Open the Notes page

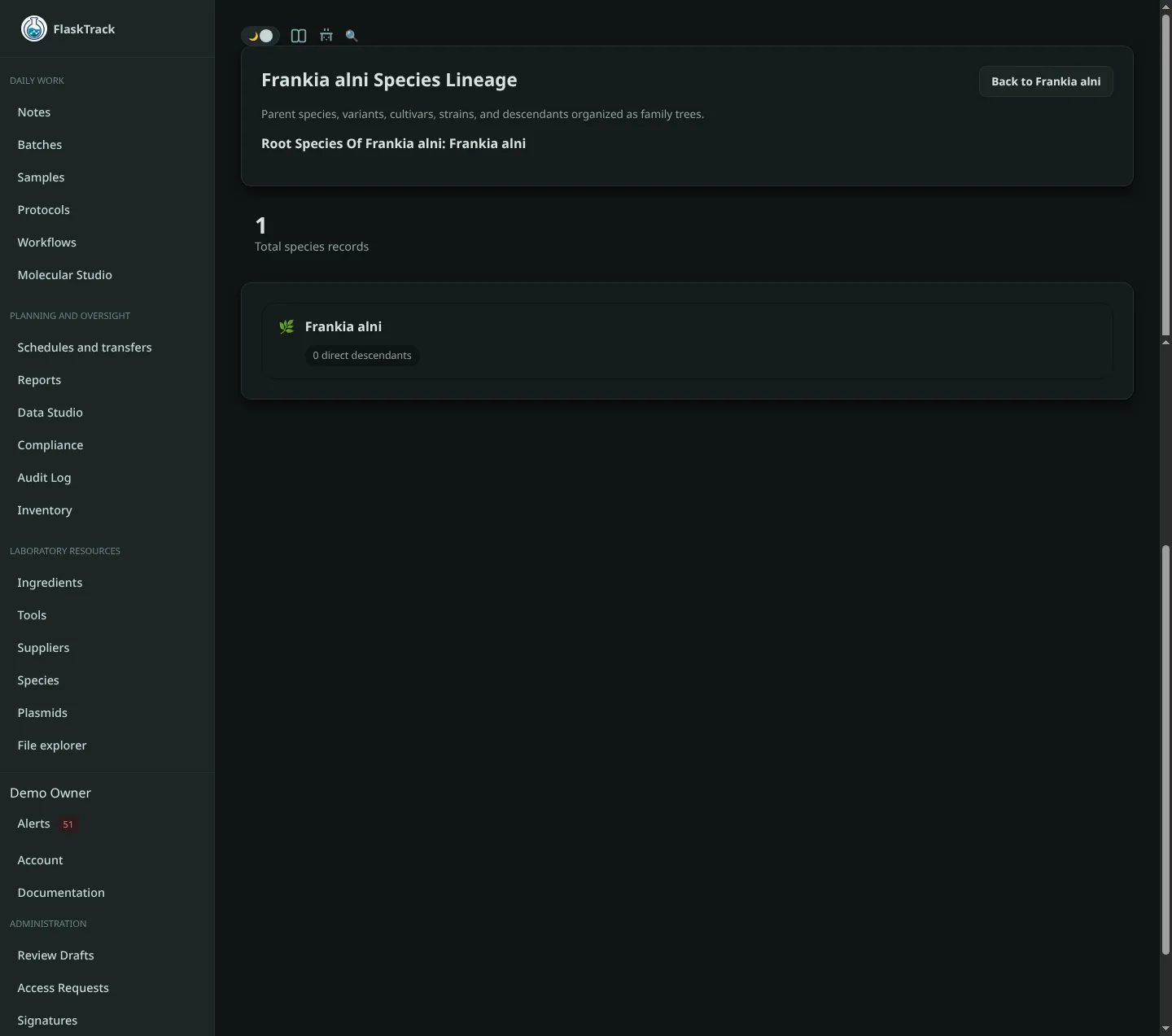[x=34, y=112]
